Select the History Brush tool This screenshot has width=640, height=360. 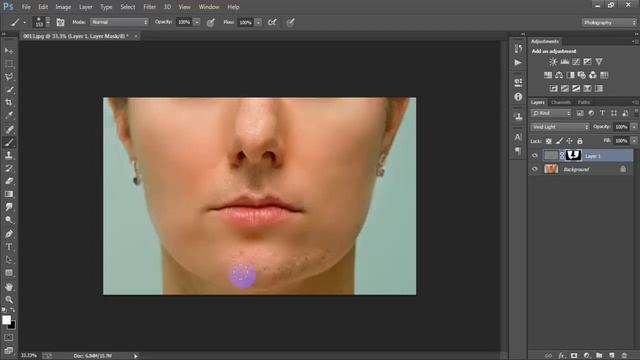(9, 168)
